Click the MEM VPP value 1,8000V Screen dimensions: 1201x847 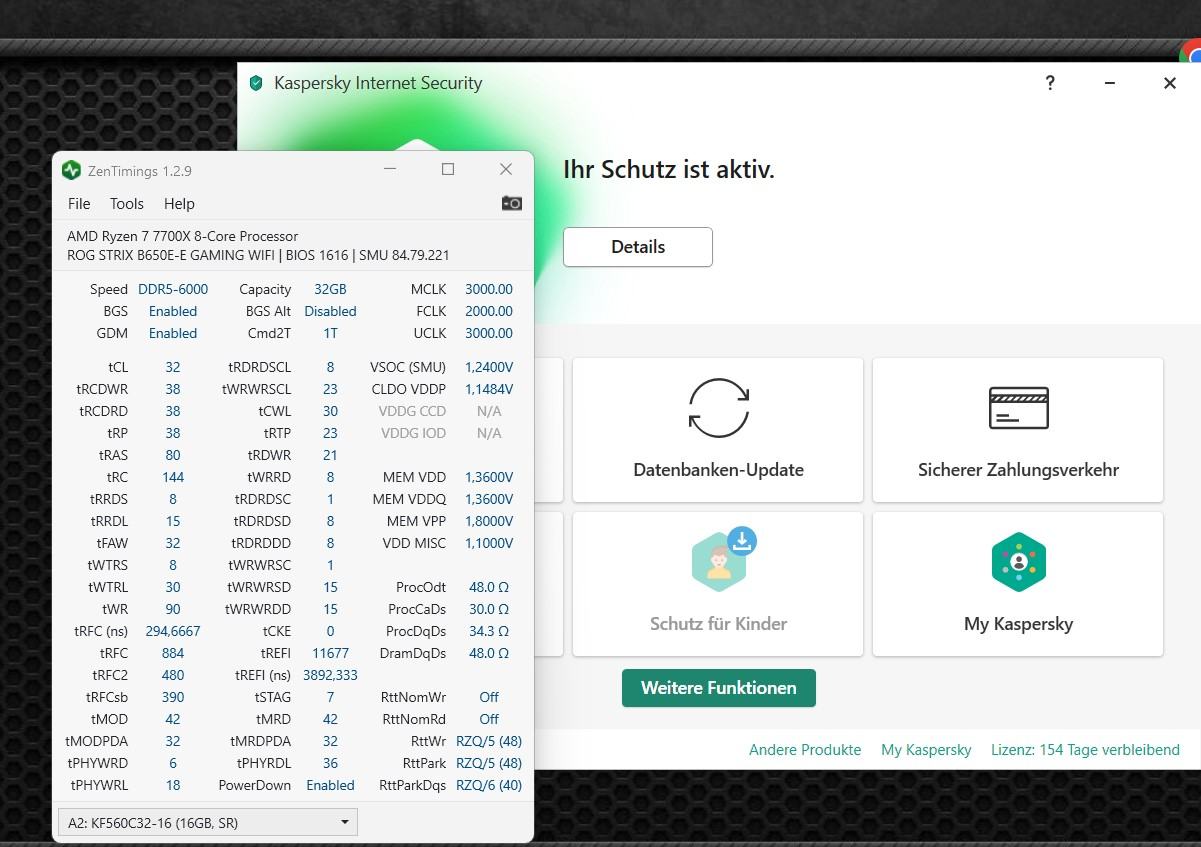(x=489, y=521)
